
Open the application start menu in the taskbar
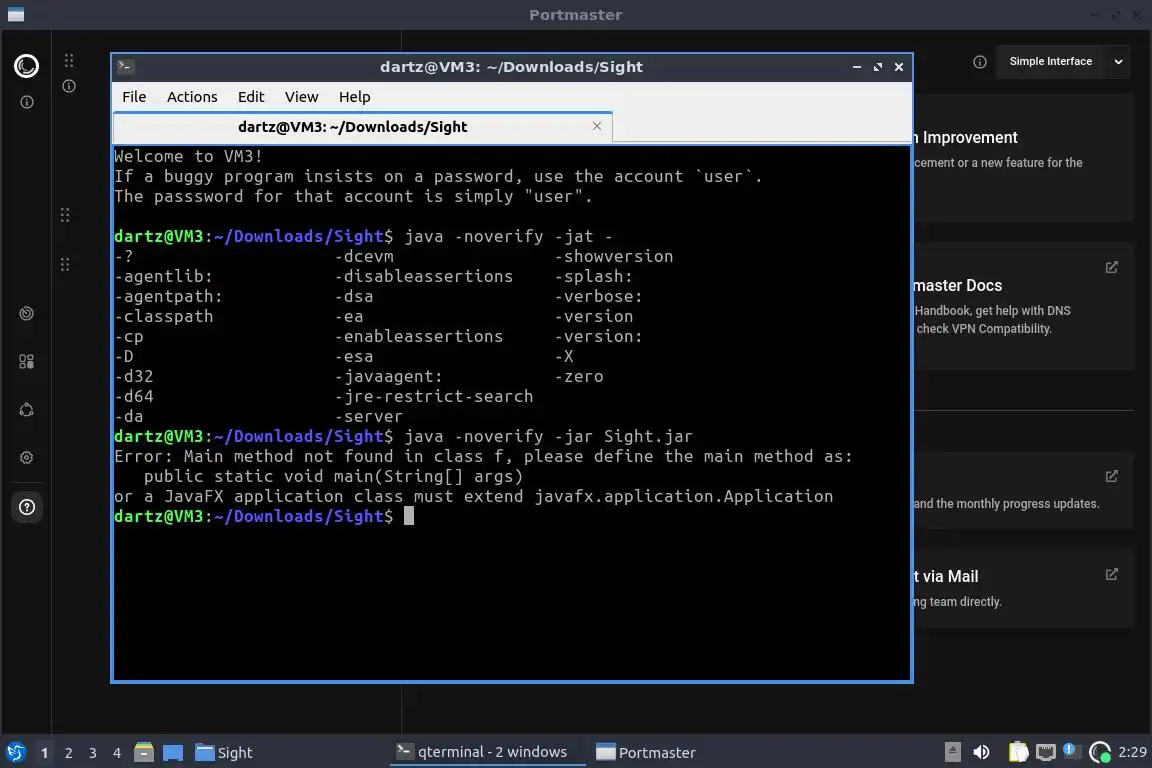coord(15,752)
